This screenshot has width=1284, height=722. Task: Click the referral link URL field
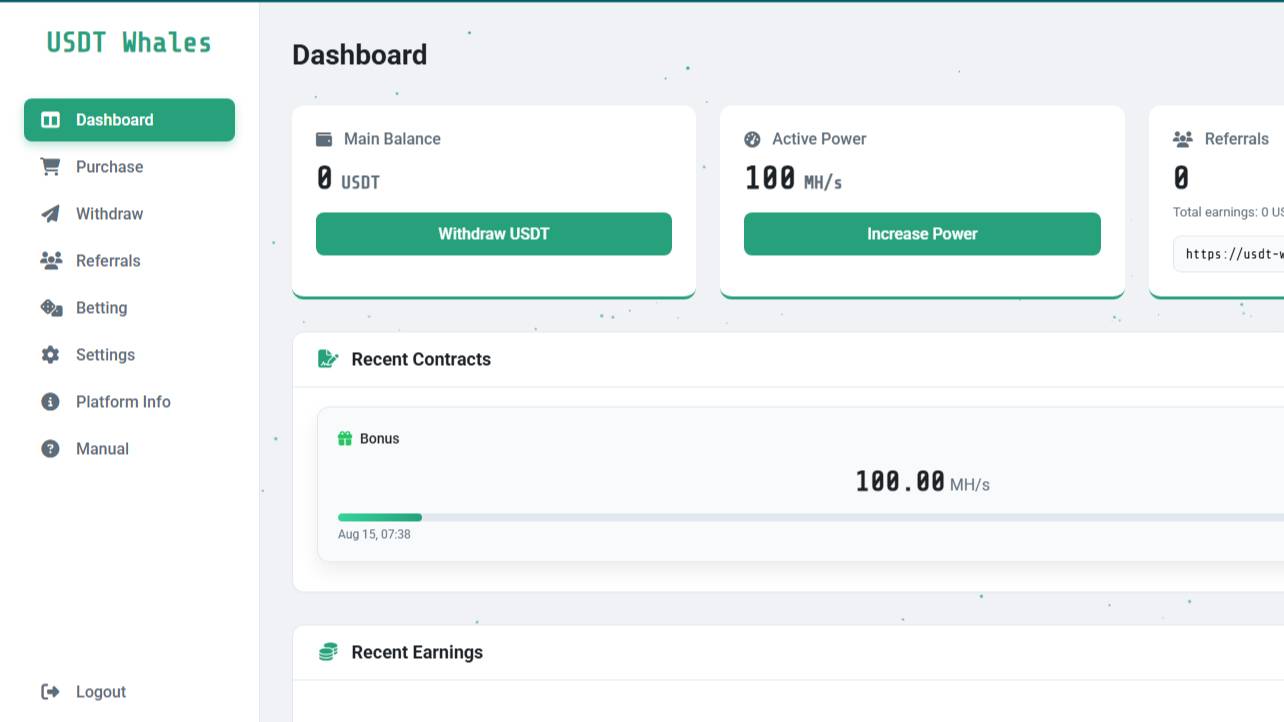[x=1232, y=254]
